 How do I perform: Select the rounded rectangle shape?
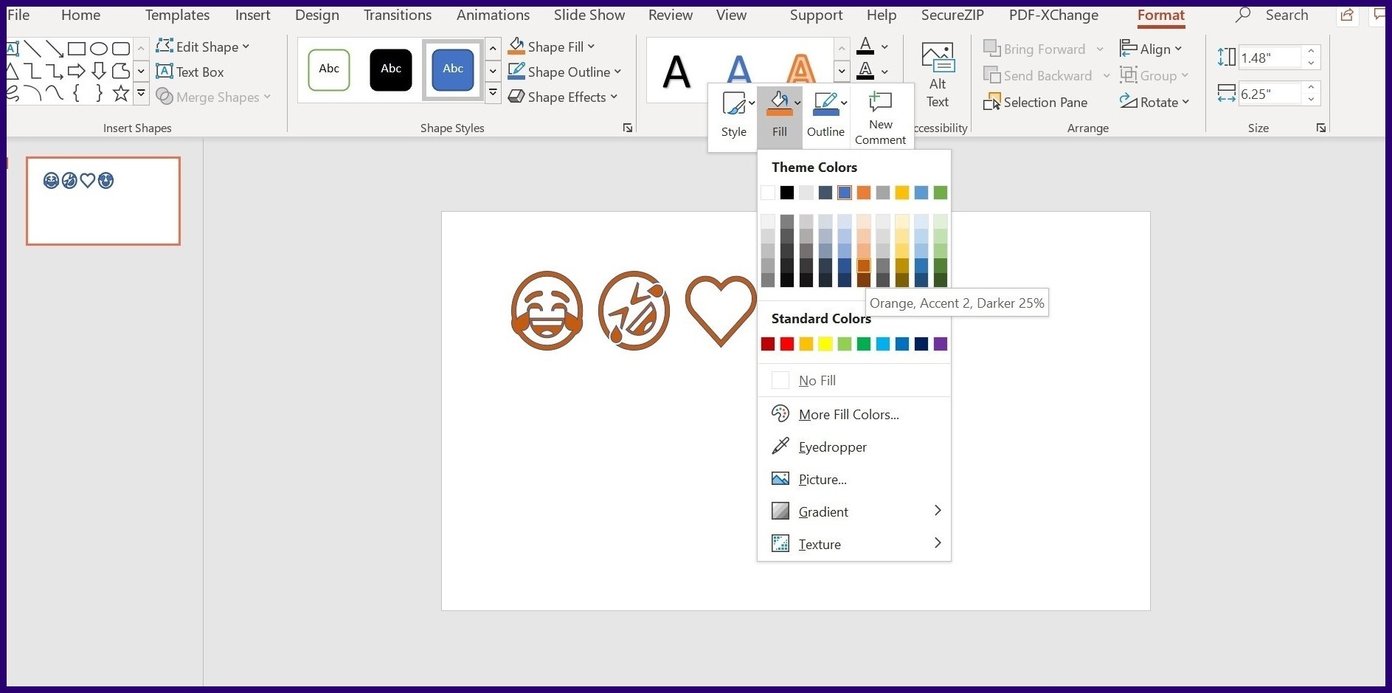tap(121, 48)
